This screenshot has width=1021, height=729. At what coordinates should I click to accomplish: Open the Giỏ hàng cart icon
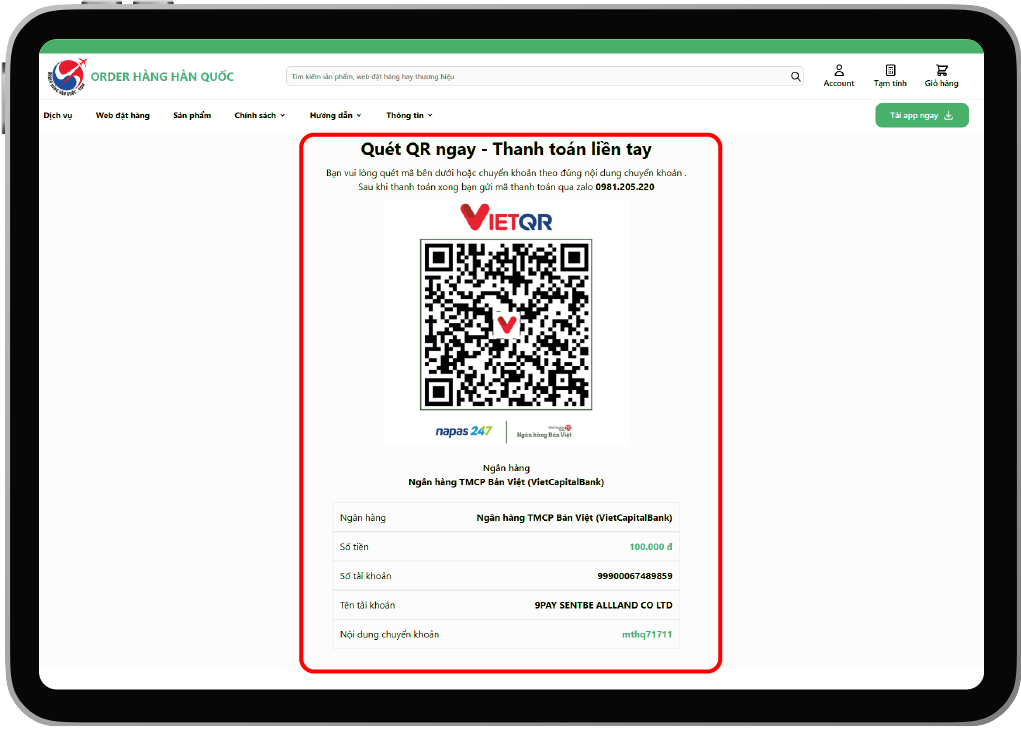942,70
